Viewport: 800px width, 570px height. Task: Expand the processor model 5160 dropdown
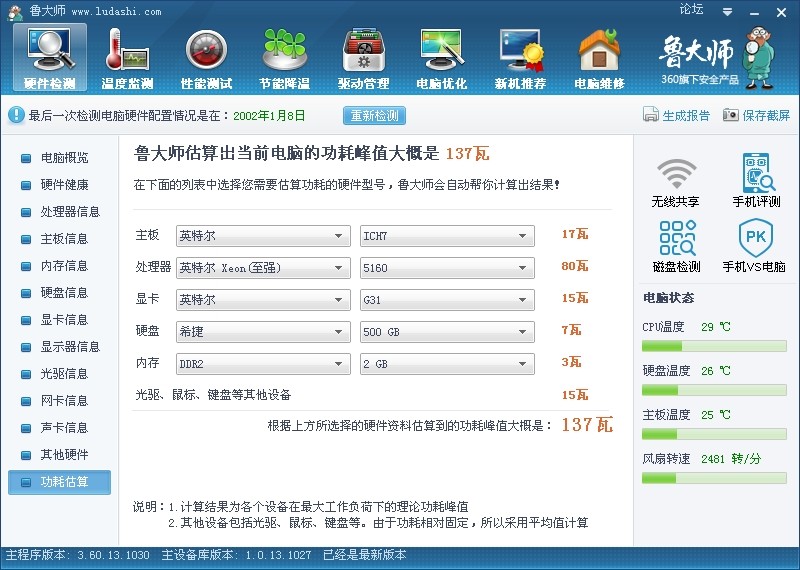pyautogui.click(x=447, y=268)
